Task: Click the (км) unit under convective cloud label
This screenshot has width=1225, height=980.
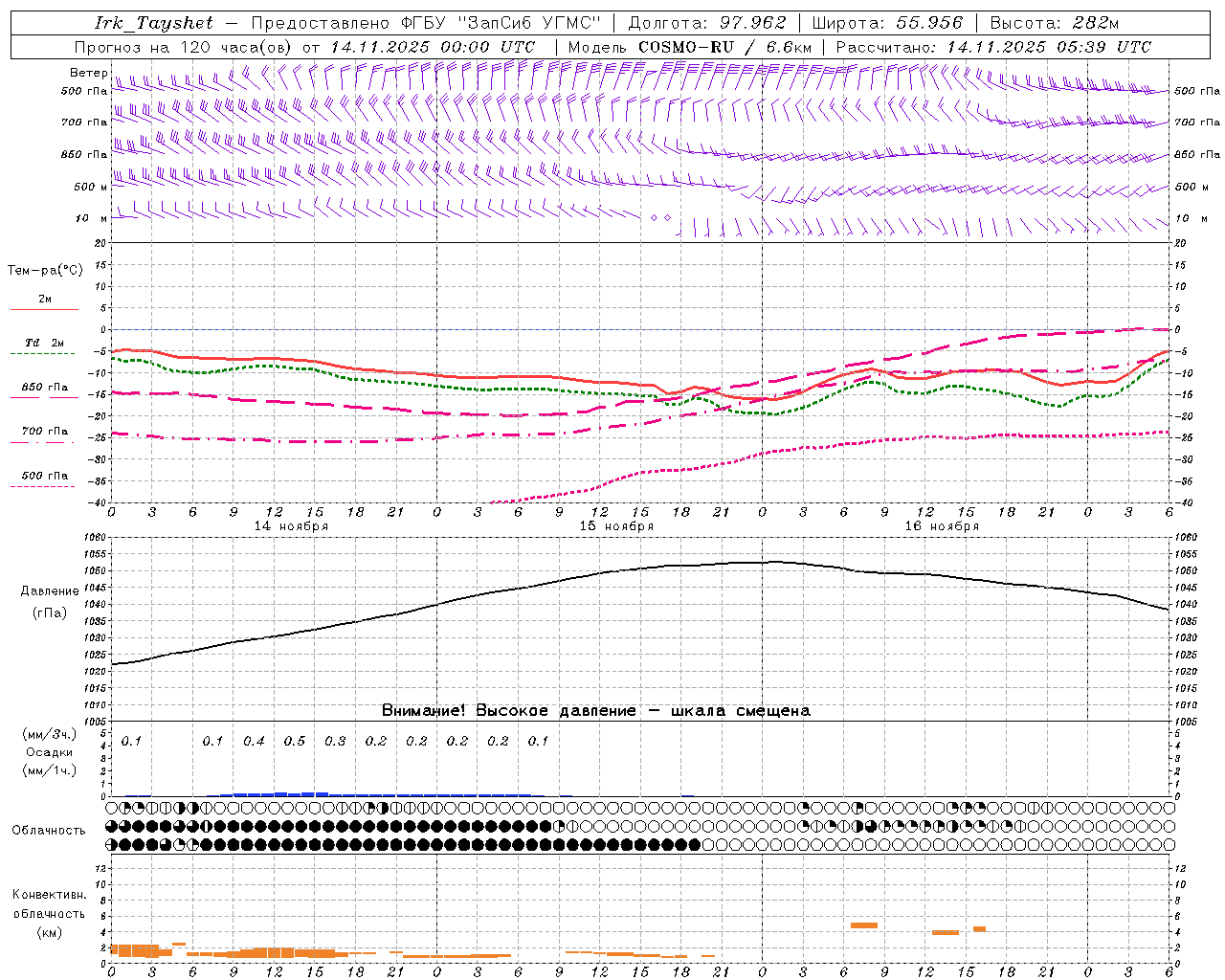Action: pyautogui.click(x=51, y=932)
